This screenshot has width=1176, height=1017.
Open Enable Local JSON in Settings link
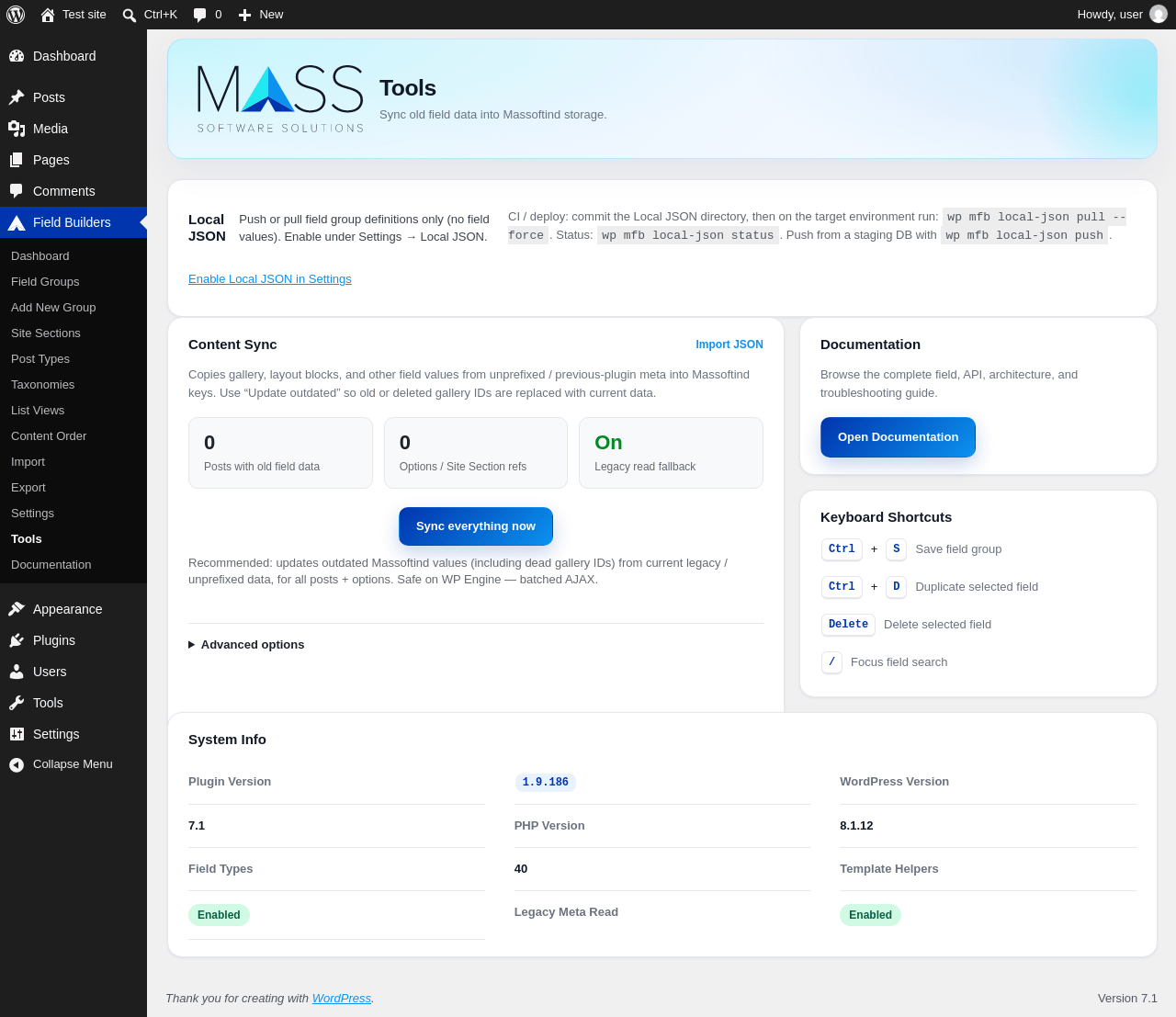coord(270,279)
